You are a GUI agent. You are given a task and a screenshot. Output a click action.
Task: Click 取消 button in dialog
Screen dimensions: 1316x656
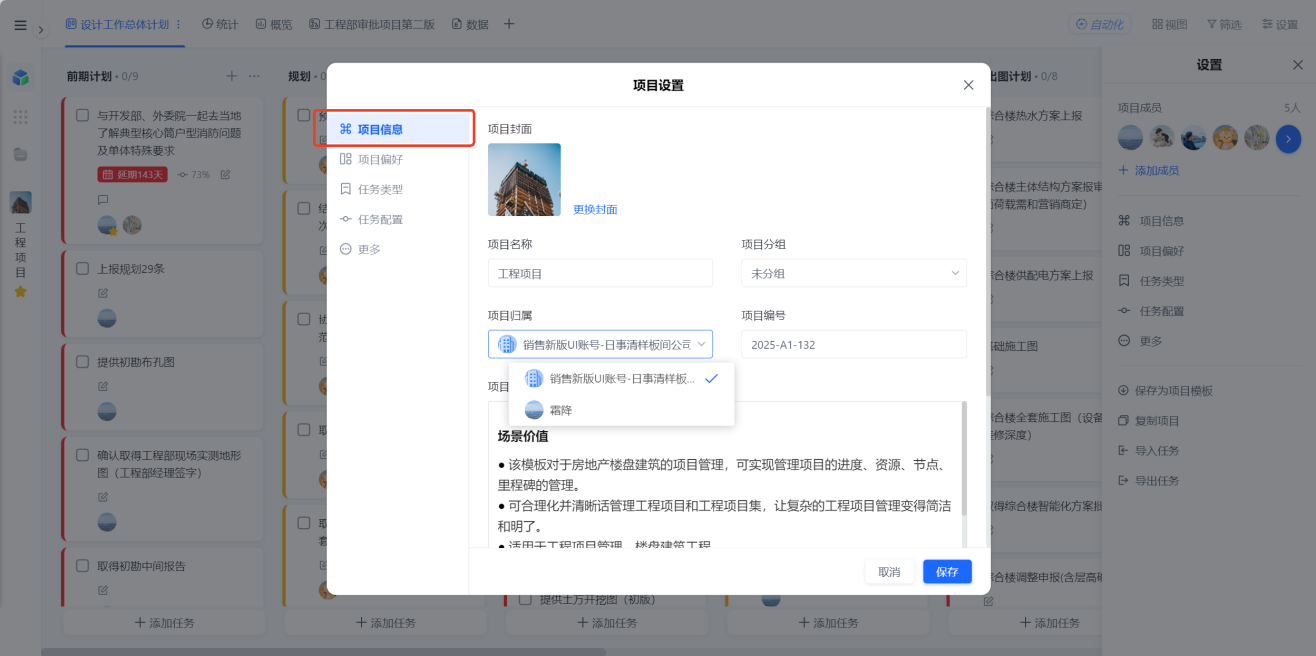[x=889, y=572]
